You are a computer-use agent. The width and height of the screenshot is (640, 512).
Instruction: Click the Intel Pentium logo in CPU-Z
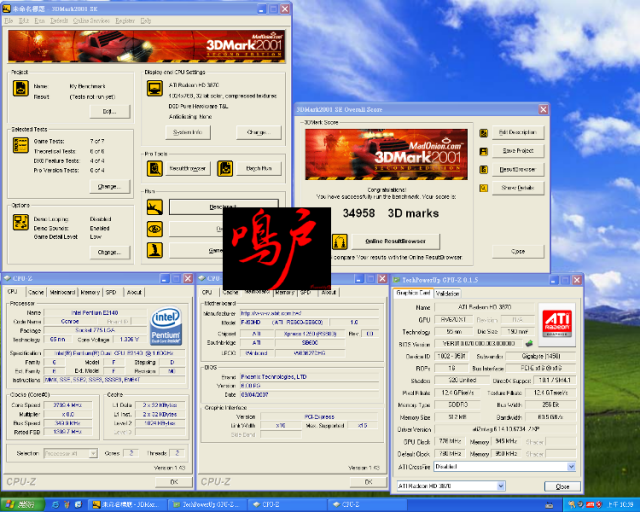[166, 326]
